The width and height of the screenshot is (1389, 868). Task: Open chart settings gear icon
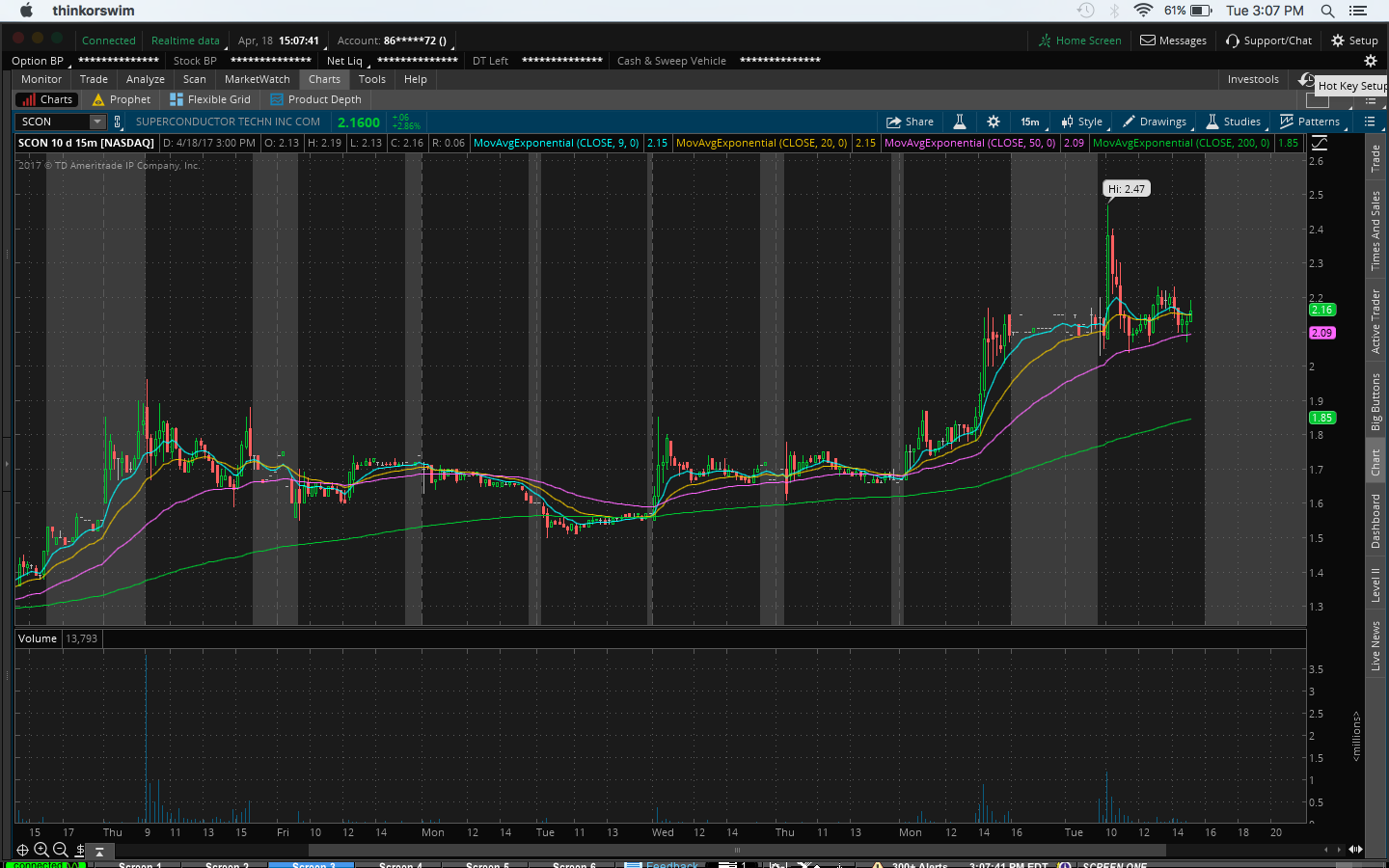pos(994,122)
